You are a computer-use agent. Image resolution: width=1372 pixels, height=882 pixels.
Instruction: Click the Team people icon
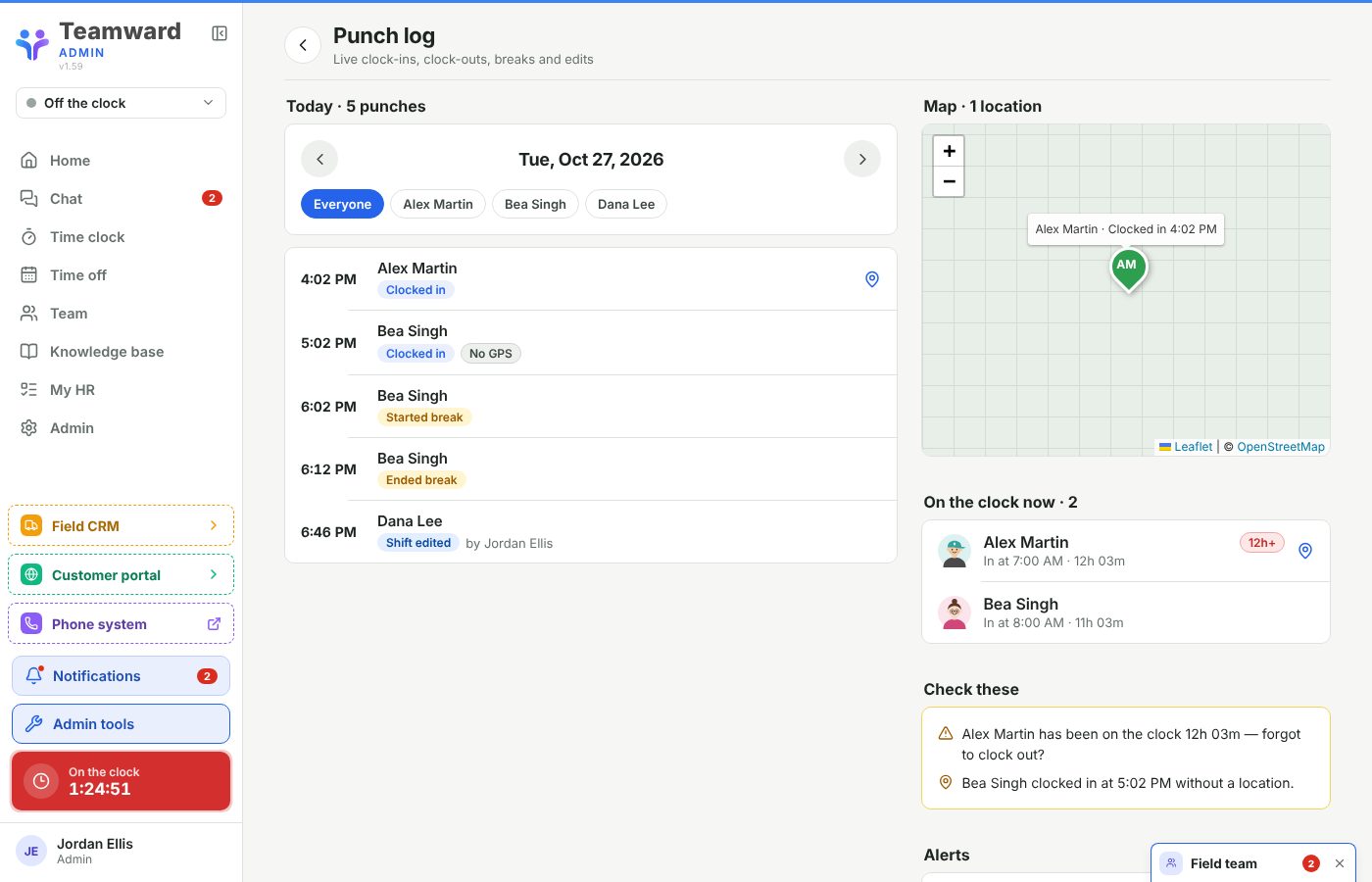(x=29, y=314)
